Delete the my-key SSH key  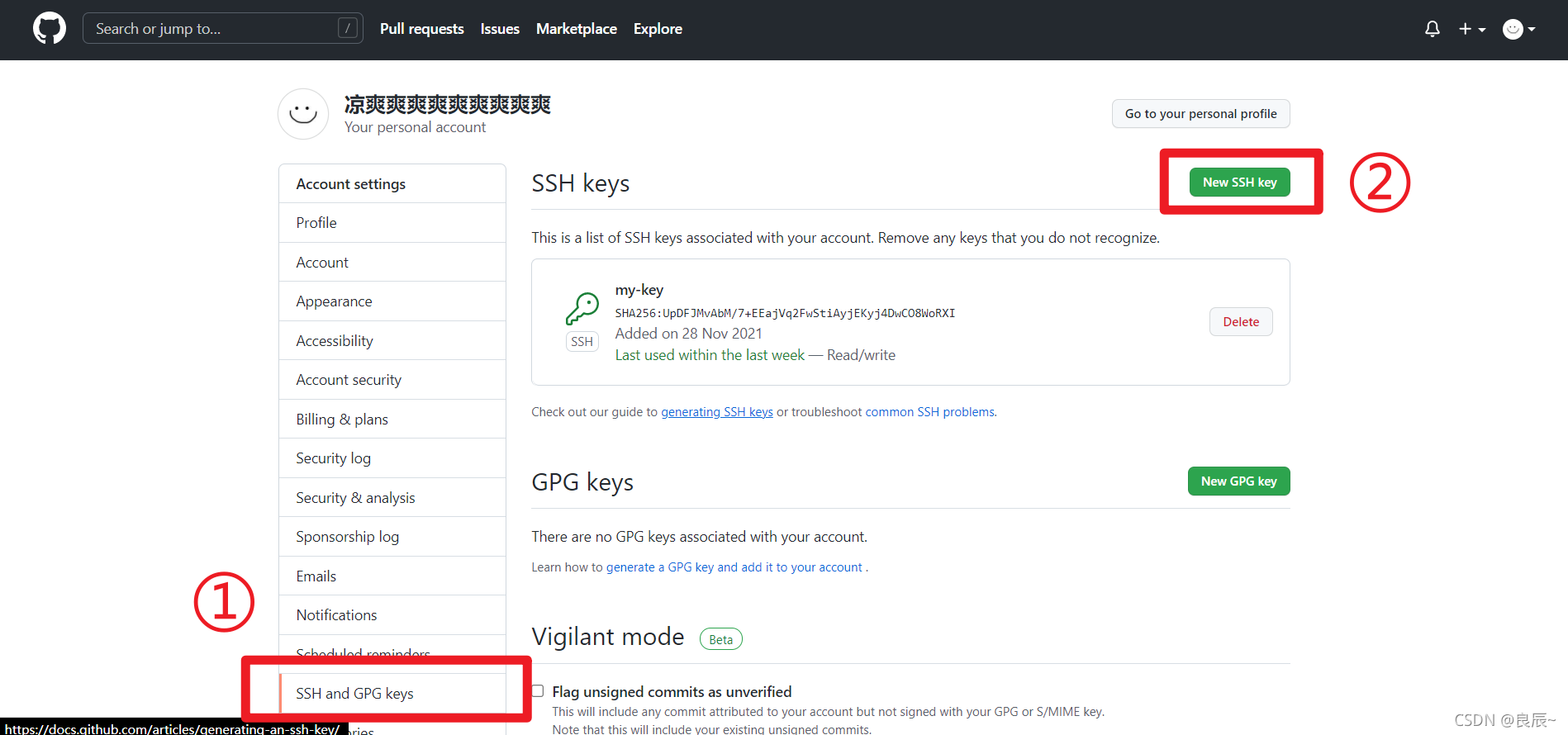[1241, 322]
